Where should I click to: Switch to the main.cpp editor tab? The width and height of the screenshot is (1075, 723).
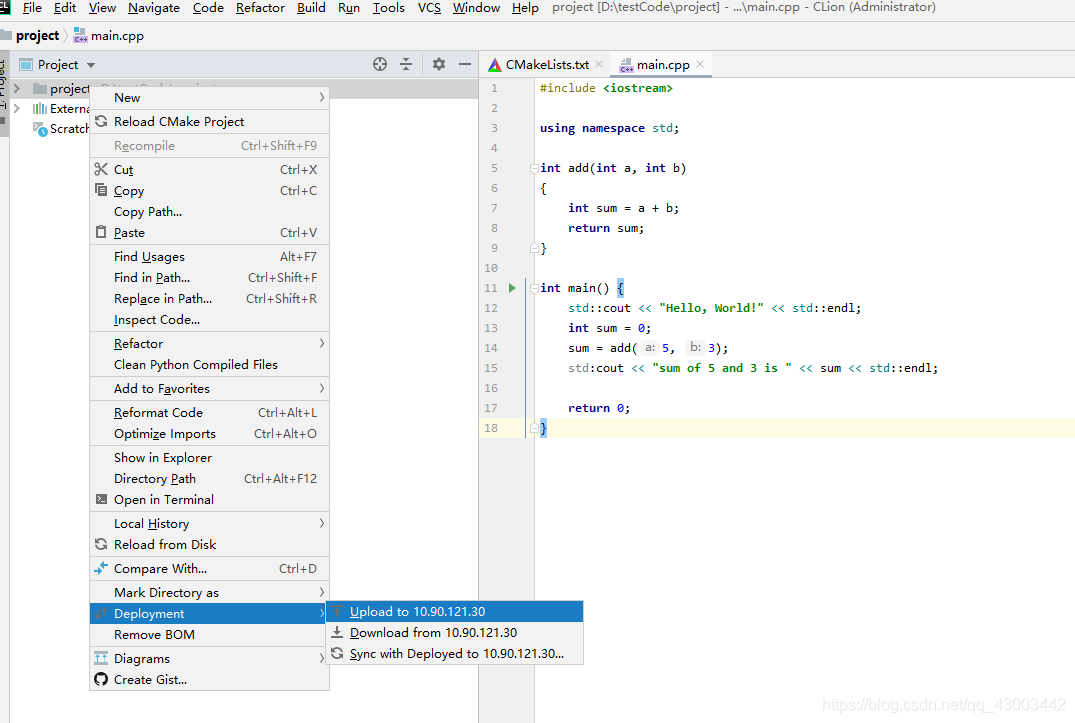662,64
